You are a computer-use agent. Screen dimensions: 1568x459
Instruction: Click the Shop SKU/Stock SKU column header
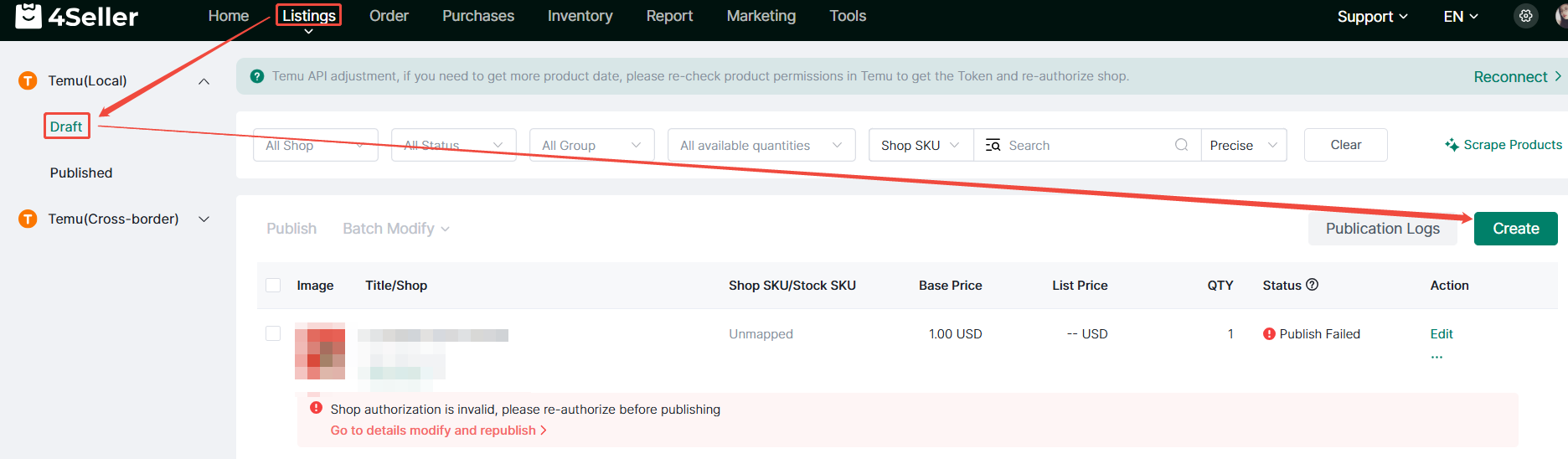point(792,285)
